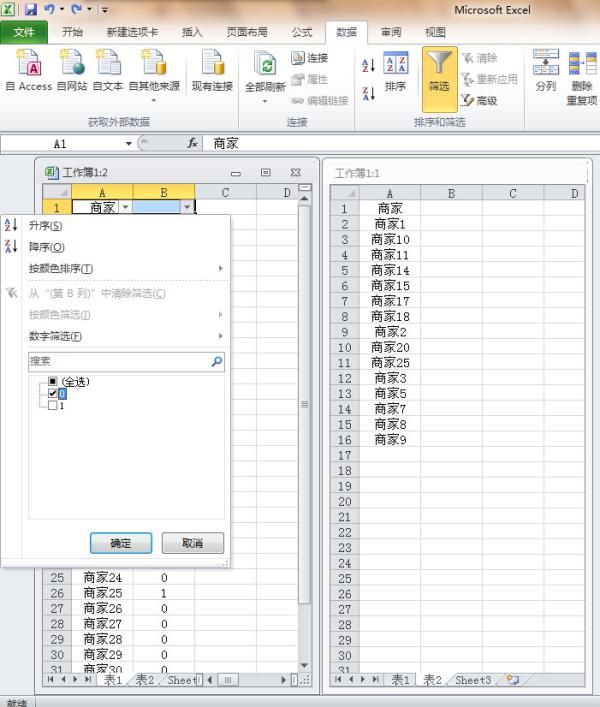
Task: Open Advanced (高级) filter options
Action: 480,101
